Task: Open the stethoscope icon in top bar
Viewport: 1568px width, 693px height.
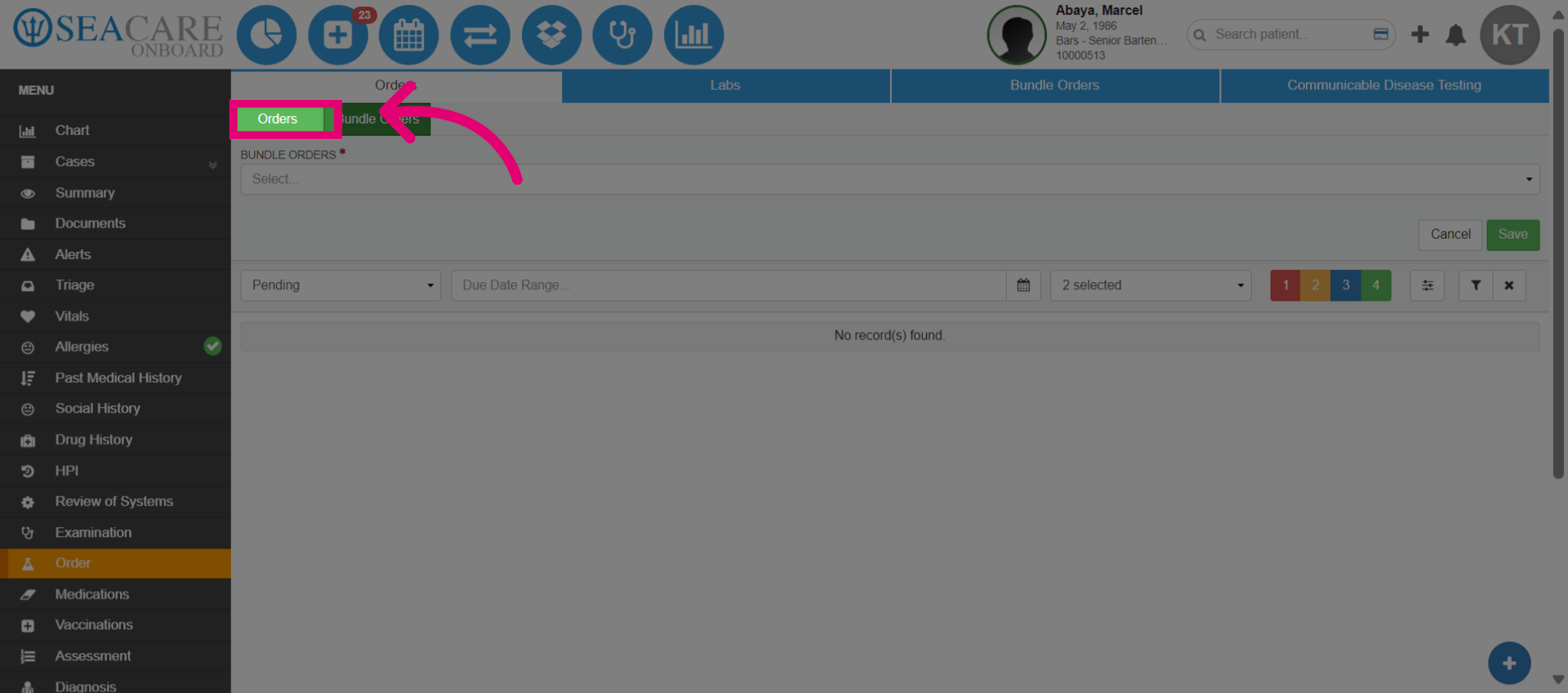Action: click(622, 35)
